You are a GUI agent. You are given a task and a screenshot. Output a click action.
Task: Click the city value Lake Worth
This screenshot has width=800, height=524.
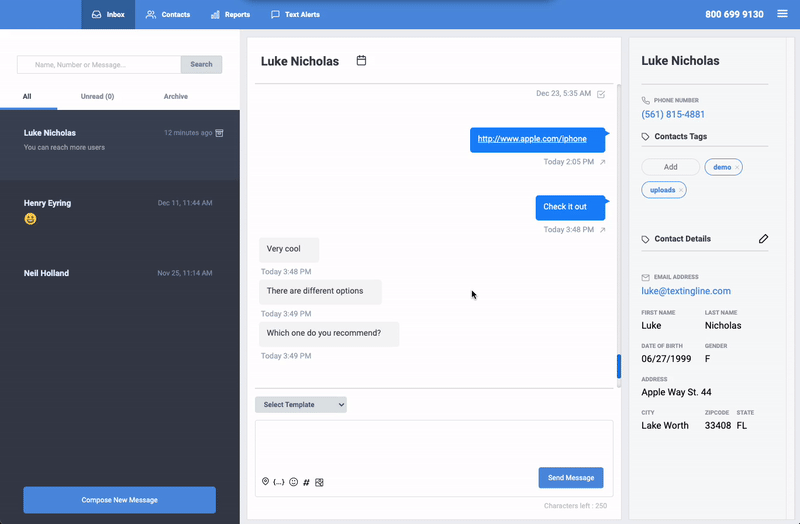665,426
